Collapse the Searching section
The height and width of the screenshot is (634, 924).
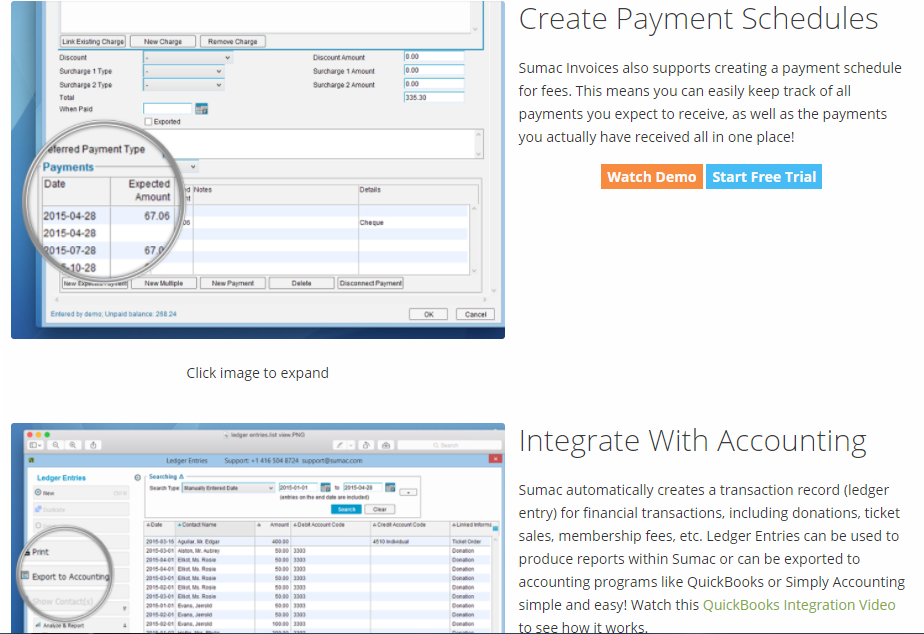point(182,477)
